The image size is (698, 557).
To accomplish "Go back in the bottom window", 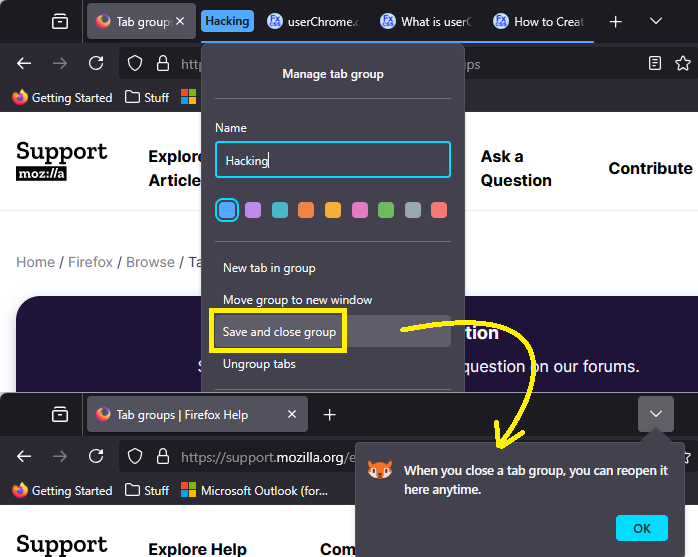I will tap(24, 456).
